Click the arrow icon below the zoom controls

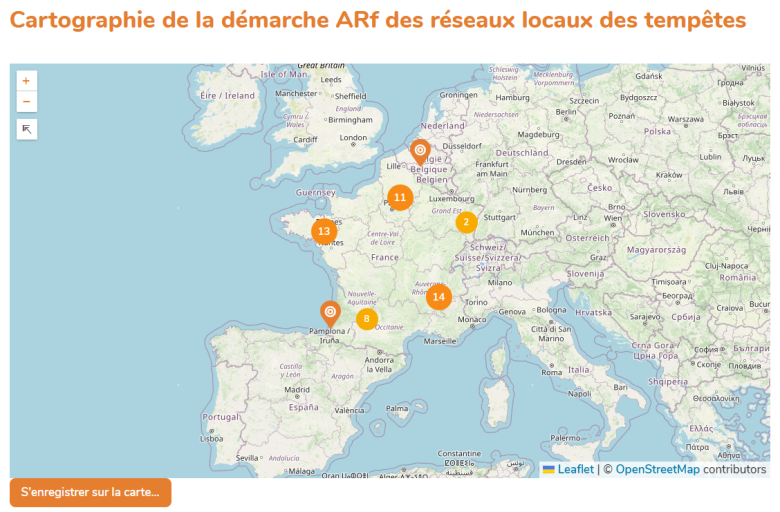(26, 129)
